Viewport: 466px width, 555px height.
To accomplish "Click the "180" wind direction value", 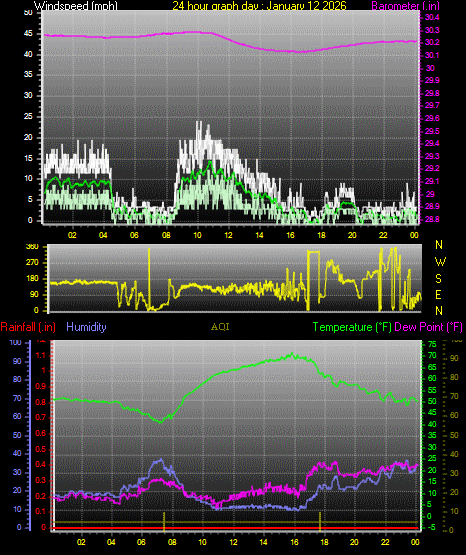I will (x=32, y=279).
